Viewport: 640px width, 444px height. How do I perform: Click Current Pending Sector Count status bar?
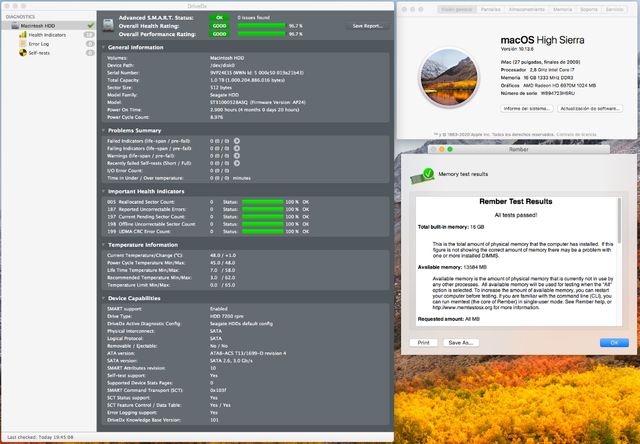pyautogui.click(x=262, y=217)
